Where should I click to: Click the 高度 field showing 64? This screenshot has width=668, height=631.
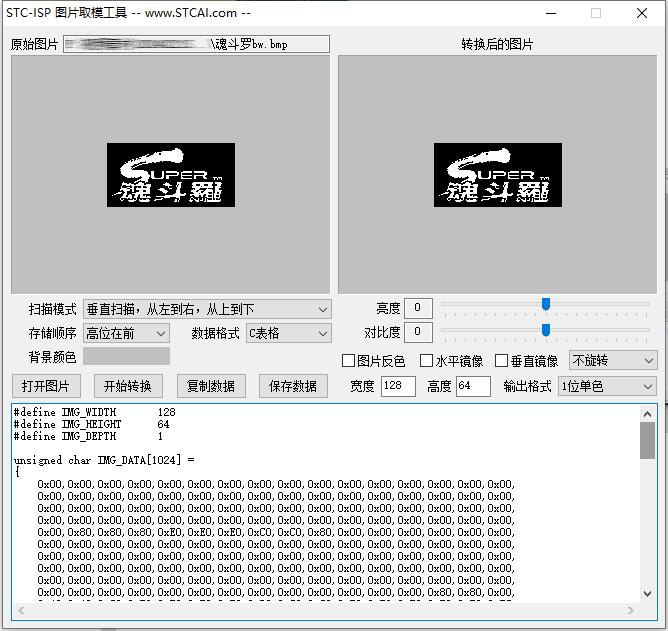click(x=473, y=386)
